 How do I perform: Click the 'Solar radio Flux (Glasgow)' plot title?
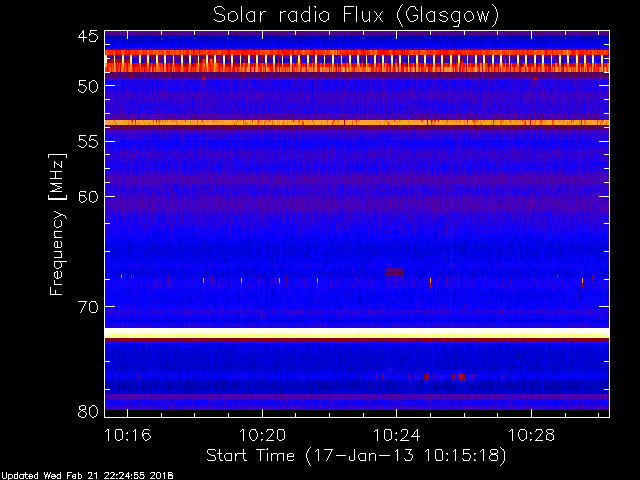pos(356,15)
